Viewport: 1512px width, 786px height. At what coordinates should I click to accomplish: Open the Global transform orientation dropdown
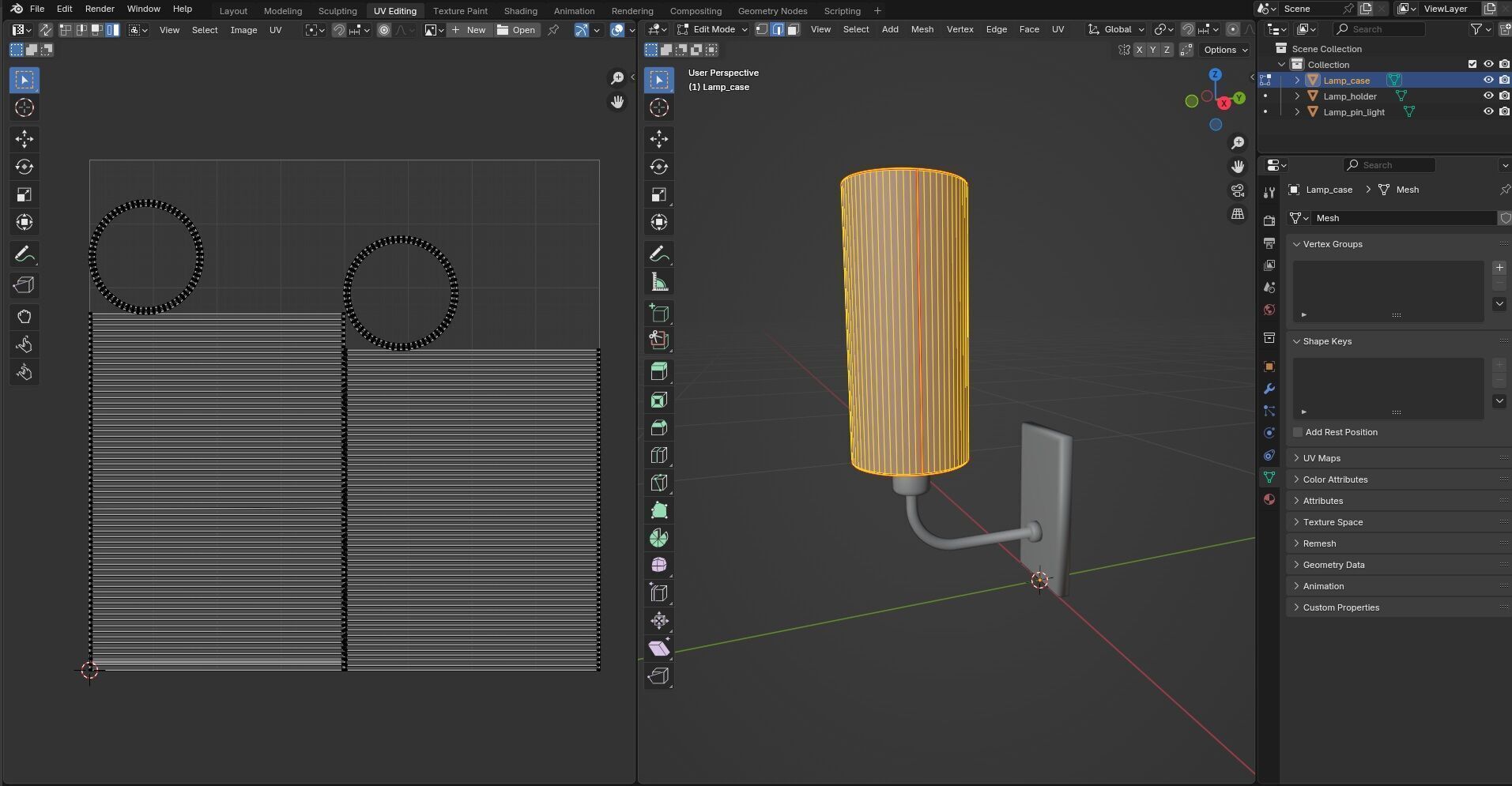pos(1116,29)
